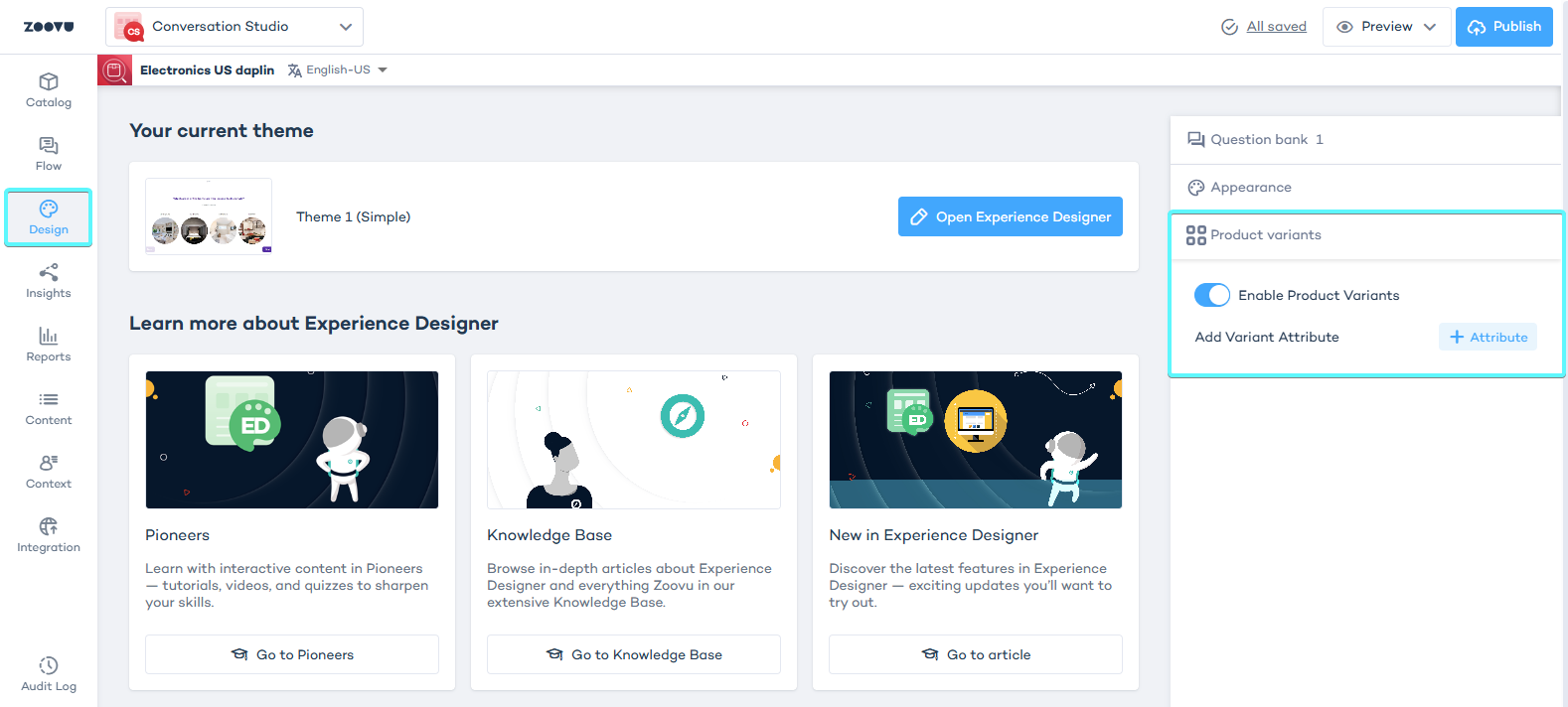Click the Zoovu logo
The height and width of the screenshot is (707, 1568).
(x=49, y=27)
